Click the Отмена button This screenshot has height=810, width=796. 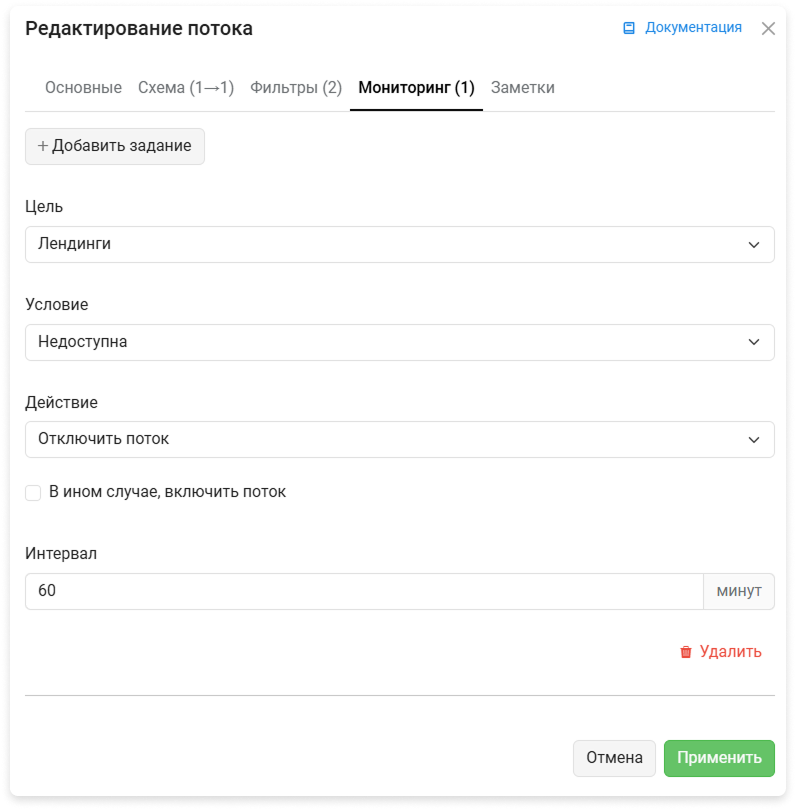click(x=614, y=758)
